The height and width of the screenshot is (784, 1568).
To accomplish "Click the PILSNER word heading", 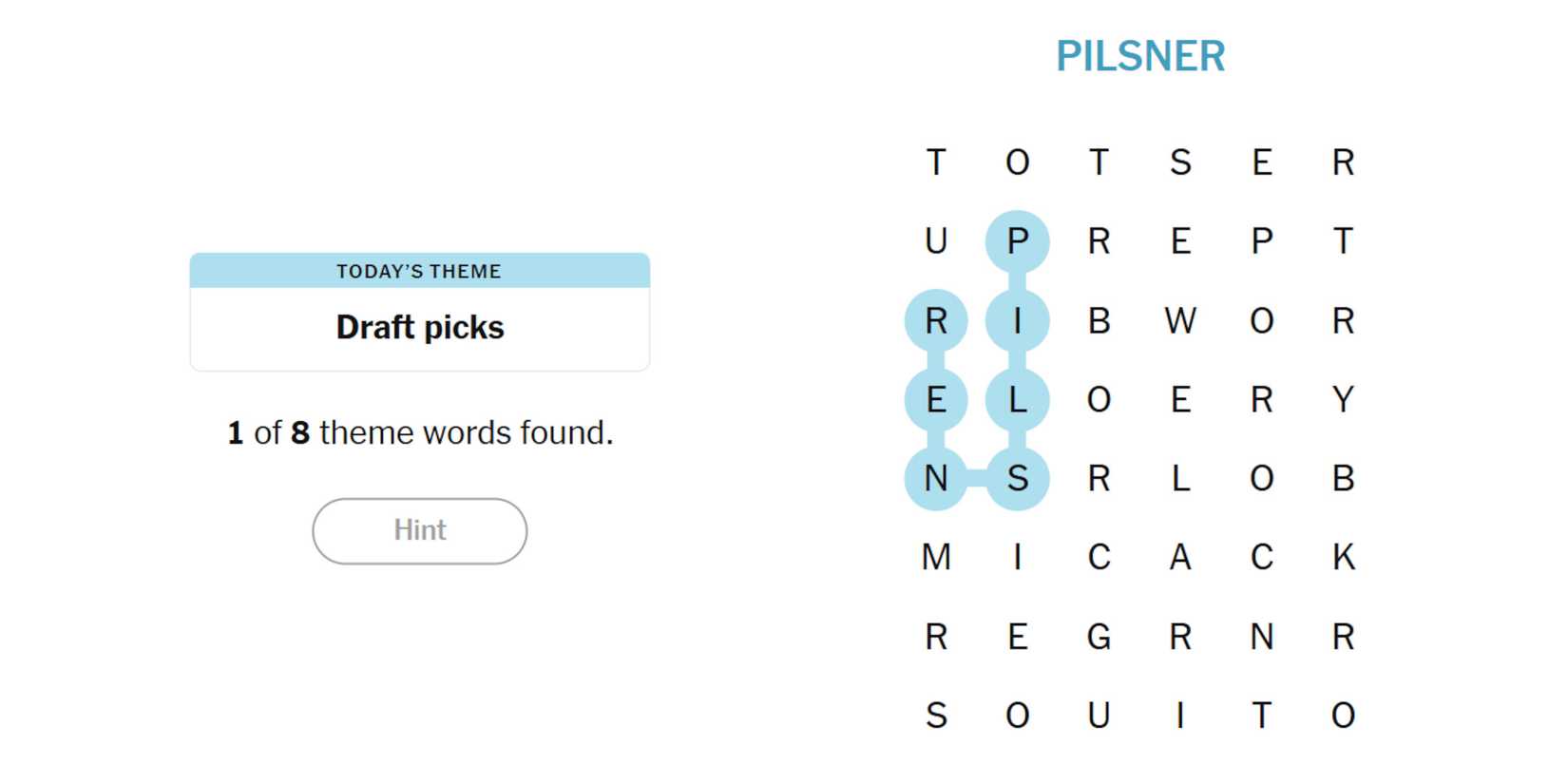I will pyautogui.click(x=1140, y=56).
